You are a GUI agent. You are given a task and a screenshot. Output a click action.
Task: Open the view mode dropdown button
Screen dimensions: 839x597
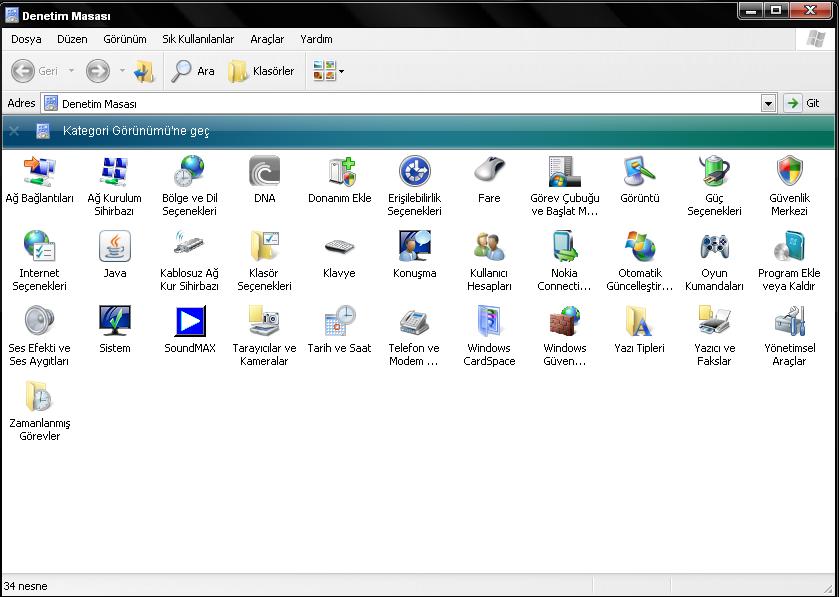pyautogui.click(x=328, y=71)
